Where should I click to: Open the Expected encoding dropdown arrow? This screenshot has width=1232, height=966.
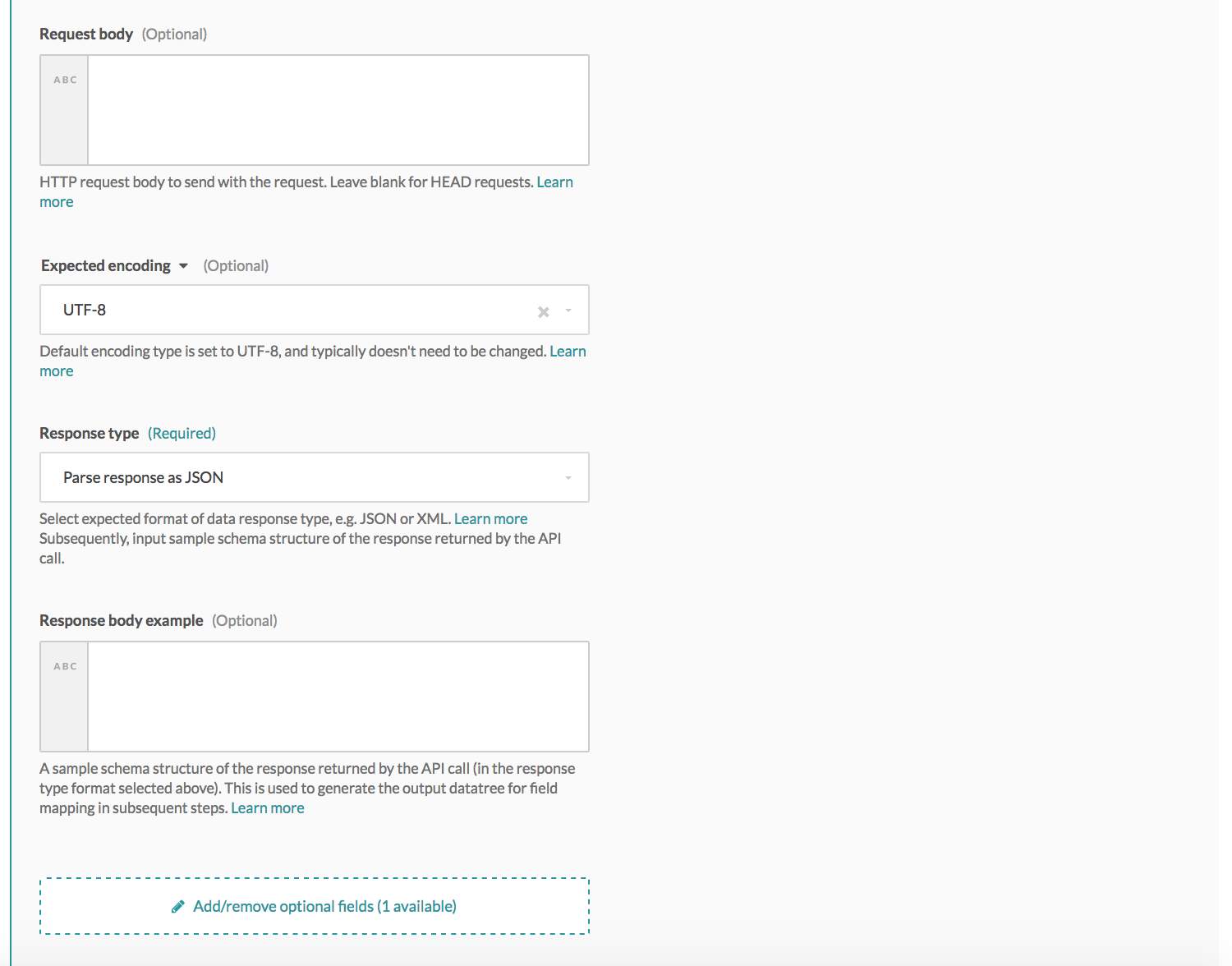tap(568, 310)
